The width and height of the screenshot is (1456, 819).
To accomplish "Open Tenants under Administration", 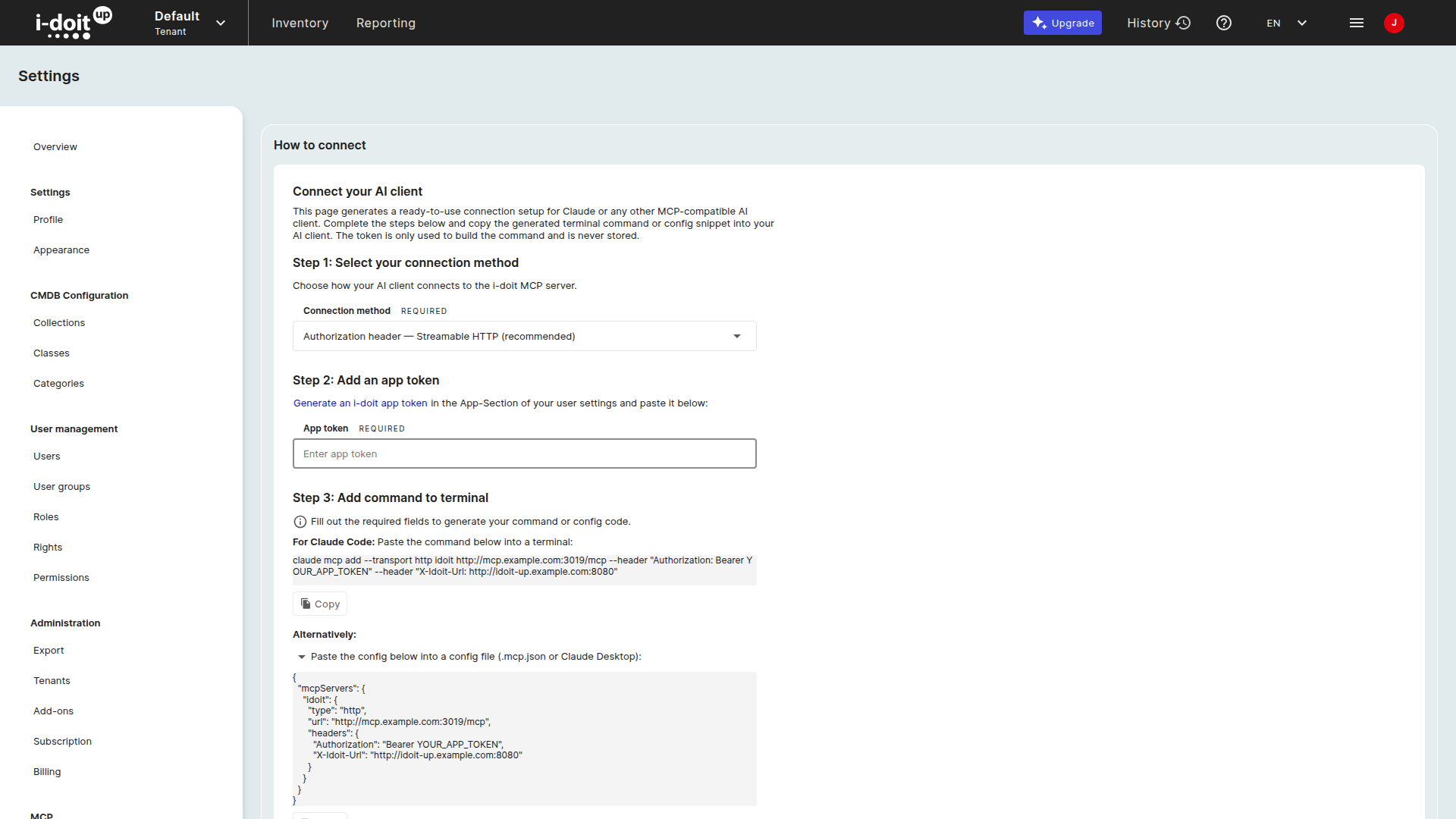I will click(x=52, y=681).
